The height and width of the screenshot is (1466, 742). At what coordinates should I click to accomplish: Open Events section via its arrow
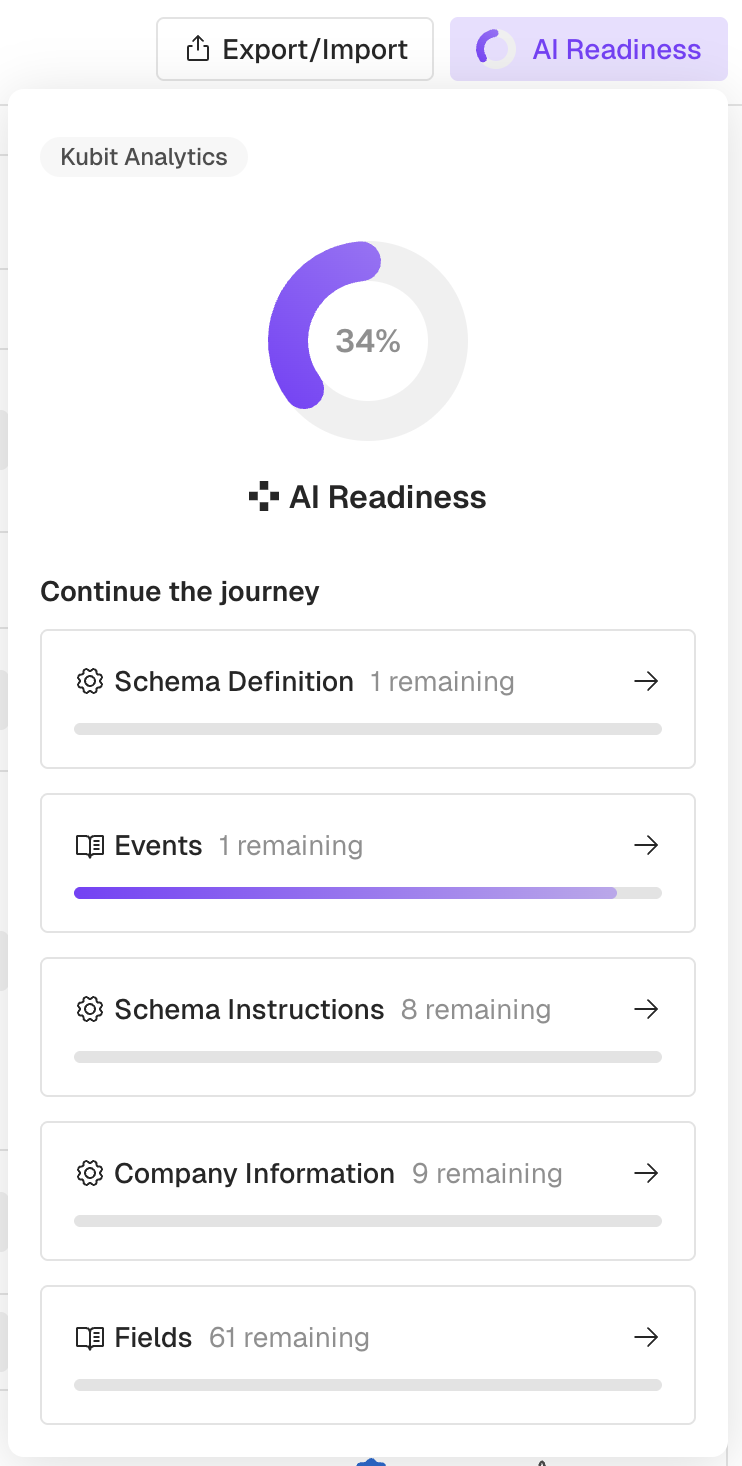pyautogui.click(x=646, y=846)
